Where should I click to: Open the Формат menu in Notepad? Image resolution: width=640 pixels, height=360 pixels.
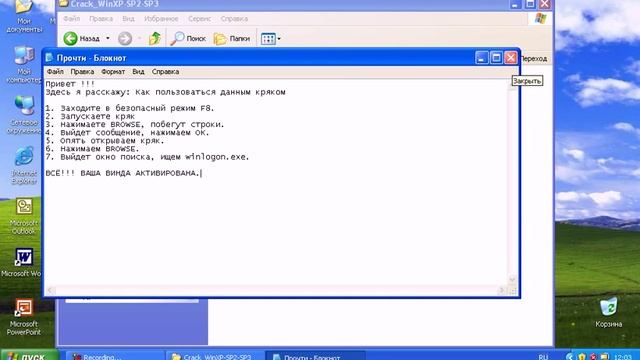click(113, 71)
